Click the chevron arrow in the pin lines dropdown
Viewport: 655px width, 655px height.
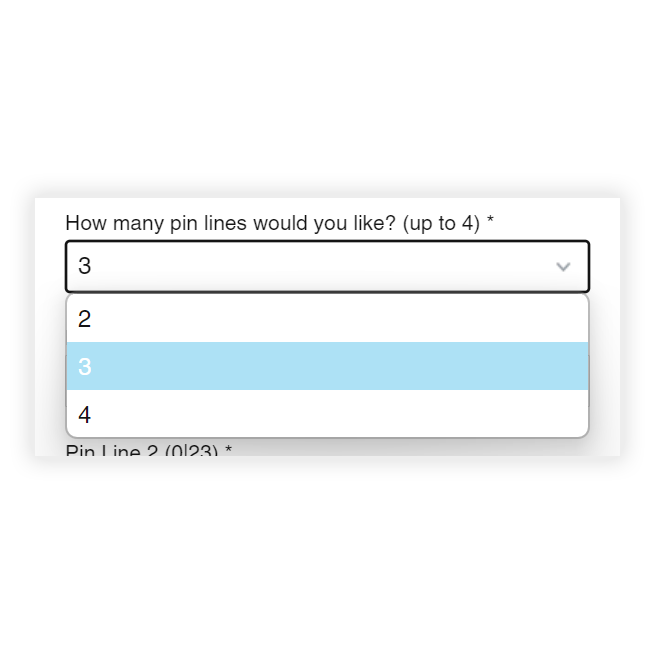click(563, 267)
